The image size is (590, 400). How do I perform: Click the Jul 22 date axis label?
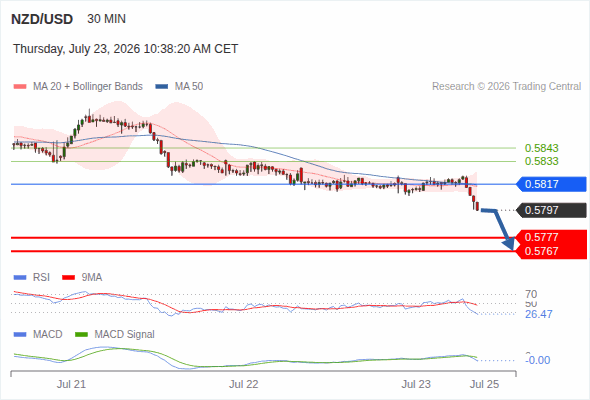click(x=244, y=385)
